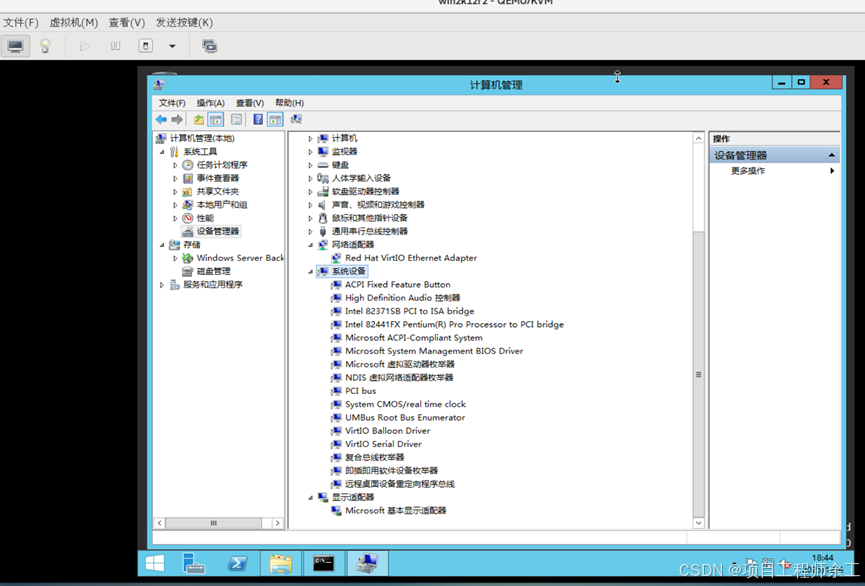Click the virt-manager lightbulb details icon
Image resolution: width=865 pixels, height=586 pixels.
[x=45, y=46]
